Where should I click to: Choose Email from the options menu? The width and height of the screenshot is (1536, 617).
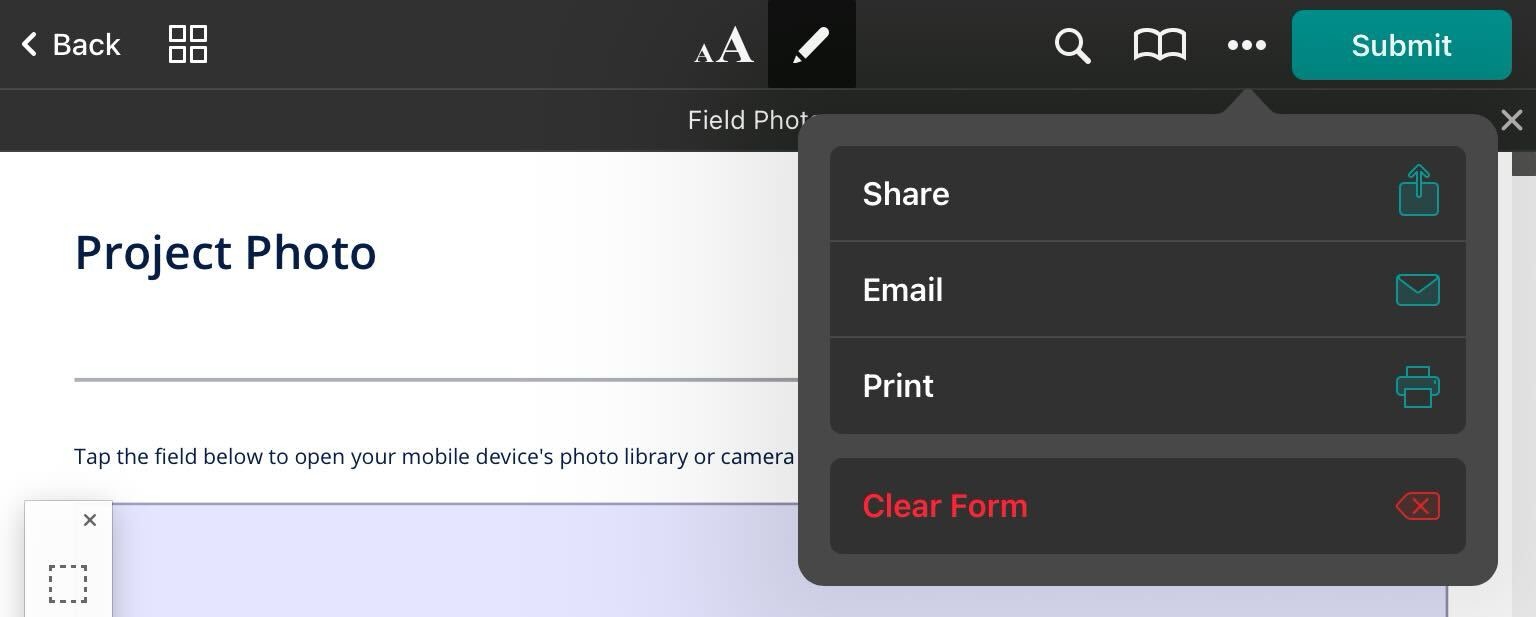pos(903,290)
